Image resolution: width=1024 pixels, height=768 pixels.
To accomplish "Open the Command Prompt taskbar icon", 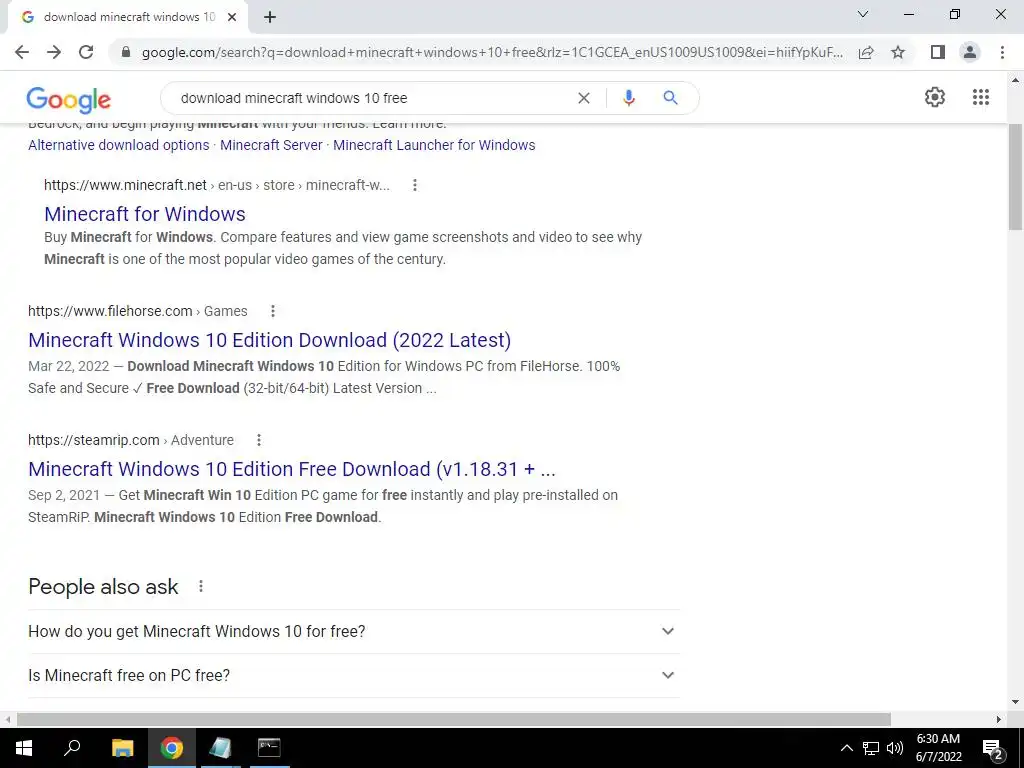I will 269,748.
